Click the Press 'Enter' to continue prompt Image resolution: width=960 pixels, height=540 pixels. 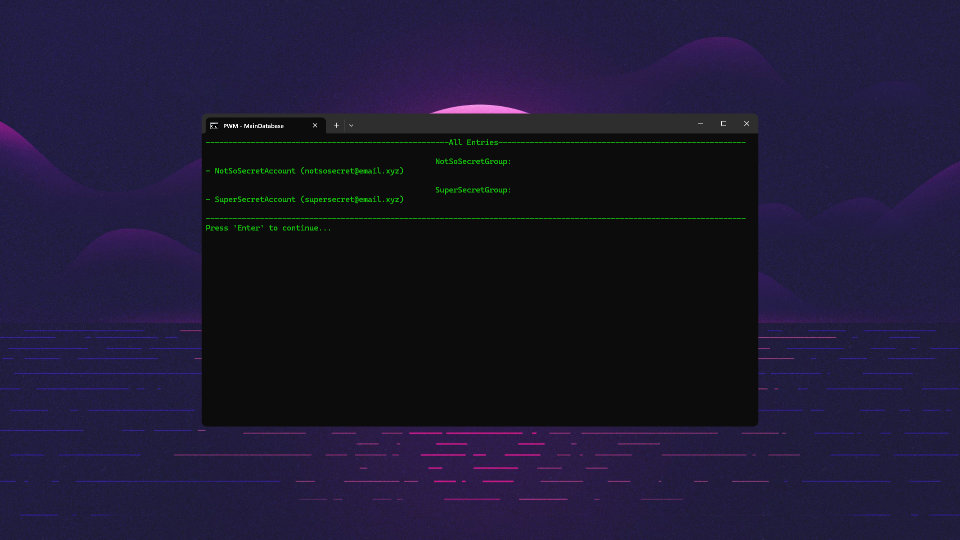(268, 228)
